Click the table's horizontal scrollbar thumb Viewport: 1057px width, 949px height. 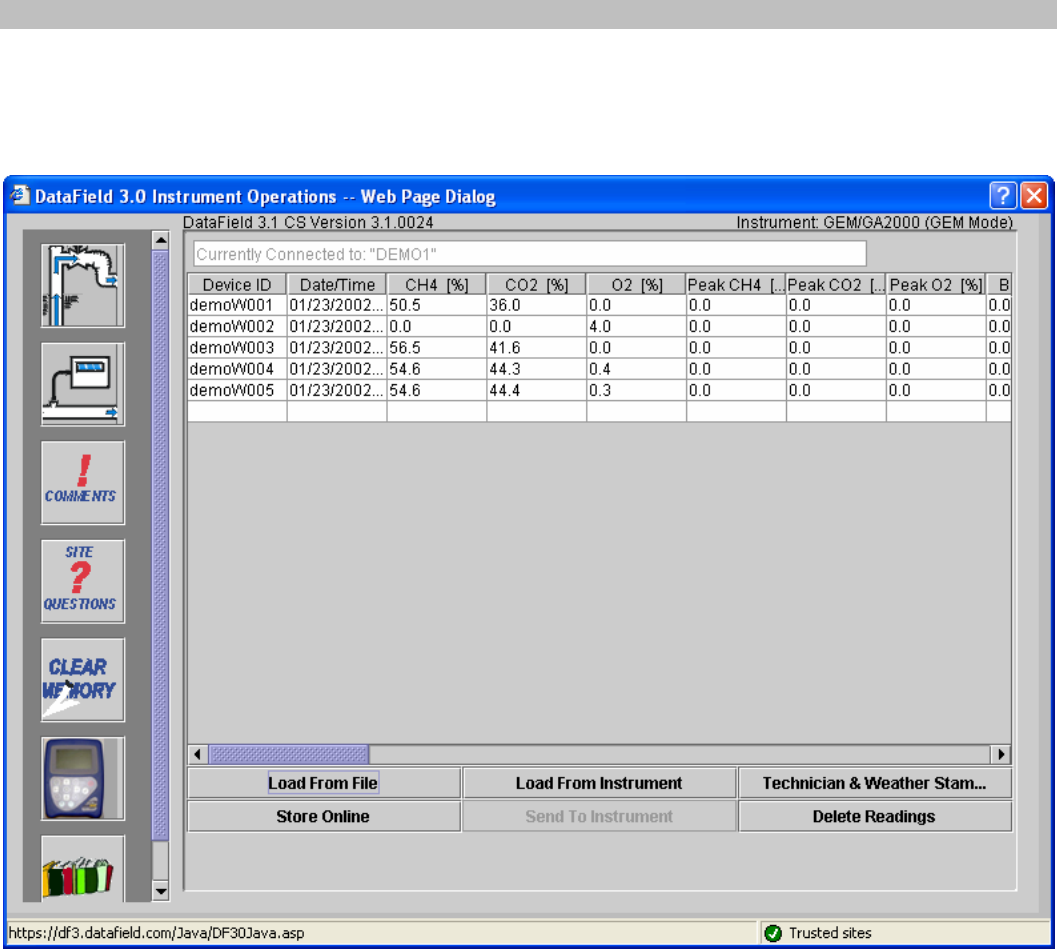[x=289, y=754]
